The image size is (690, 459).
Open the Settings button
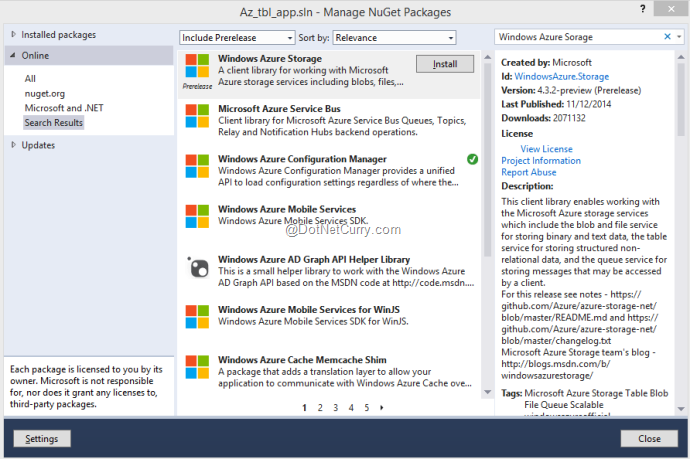click(41, 438)
